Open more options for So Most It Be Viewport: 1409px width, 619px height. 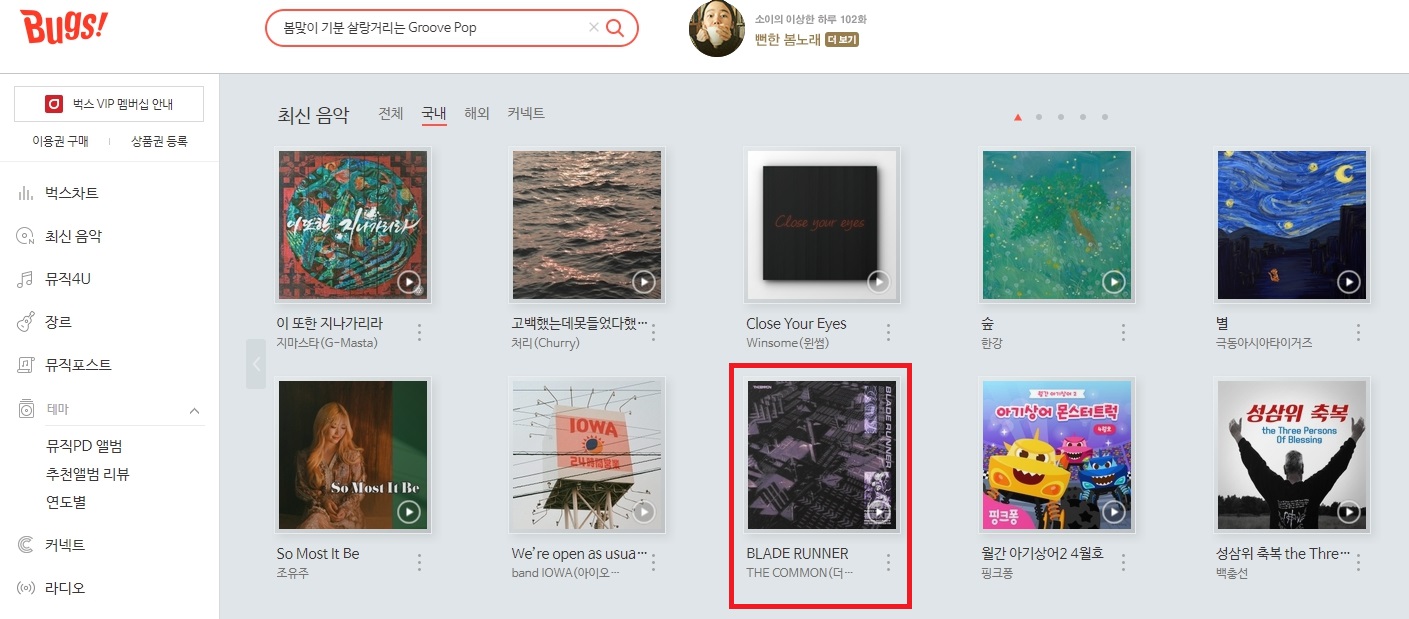coord(419,562)
